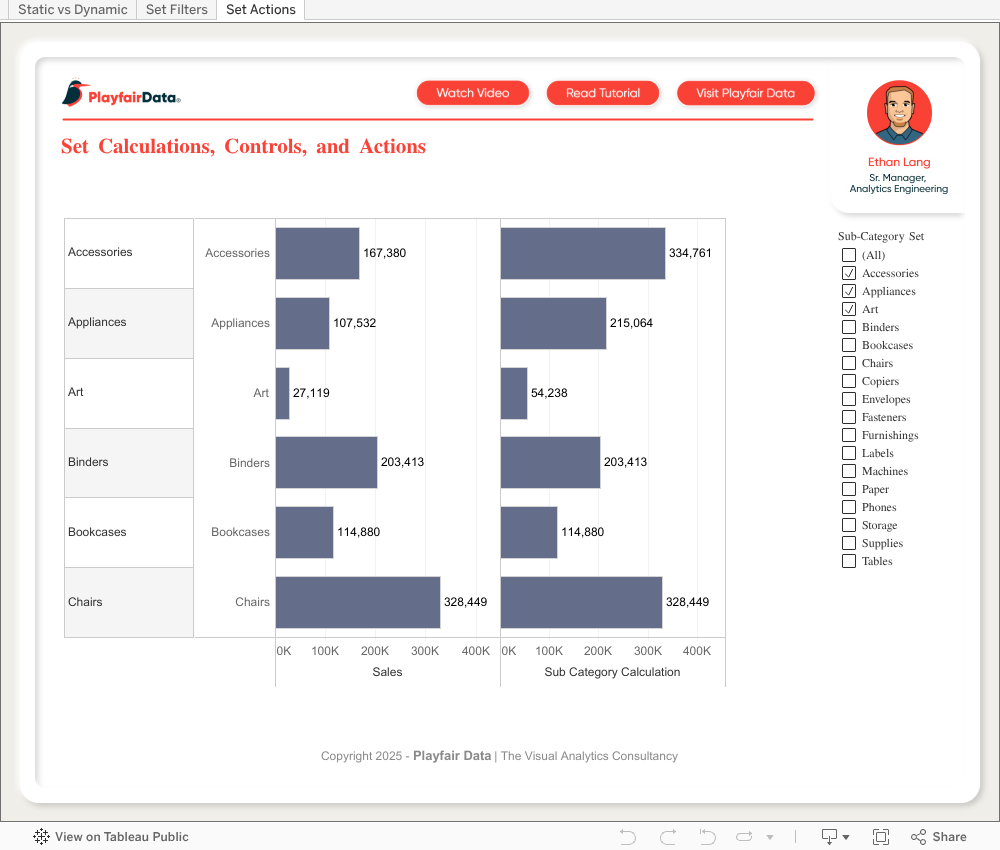This screenshot has height=850, width=1000.
Task: Uncheck the Accessories checkbox
Action: click(849, 273)
